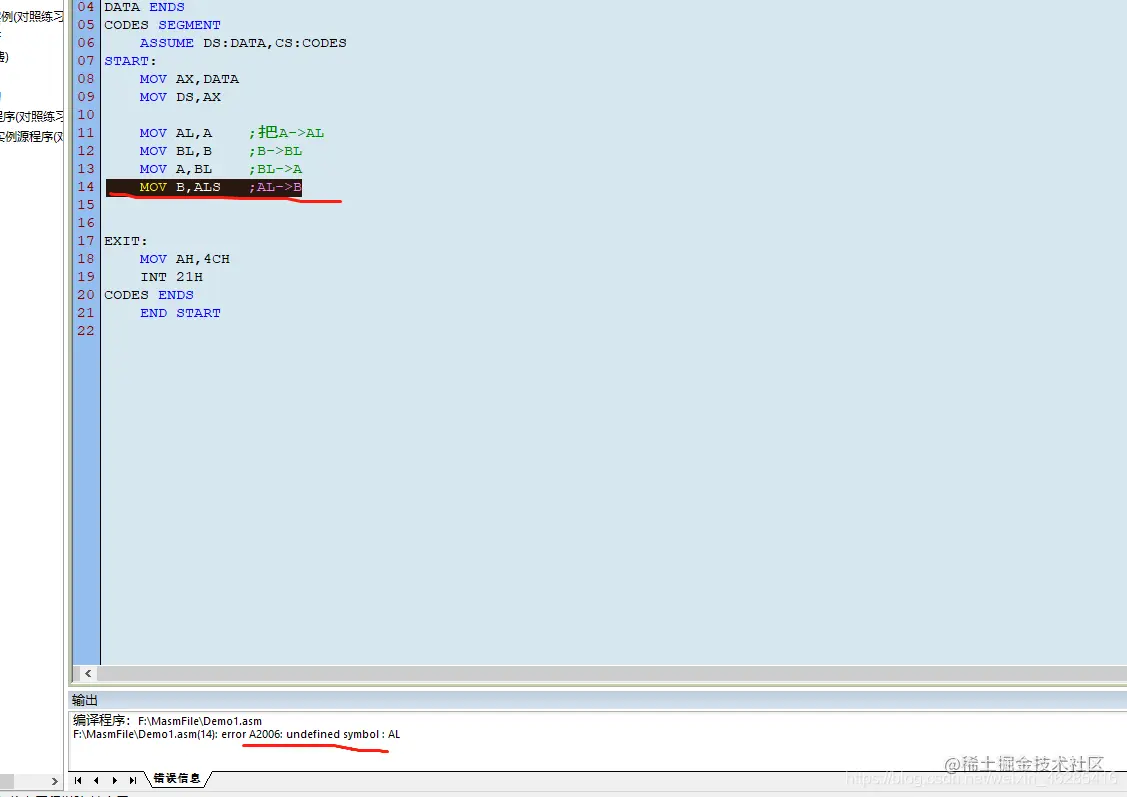This screenshot has height=797, width=1127.
Task: Click line number 11 in gutter
Action: tap(86, 133)
